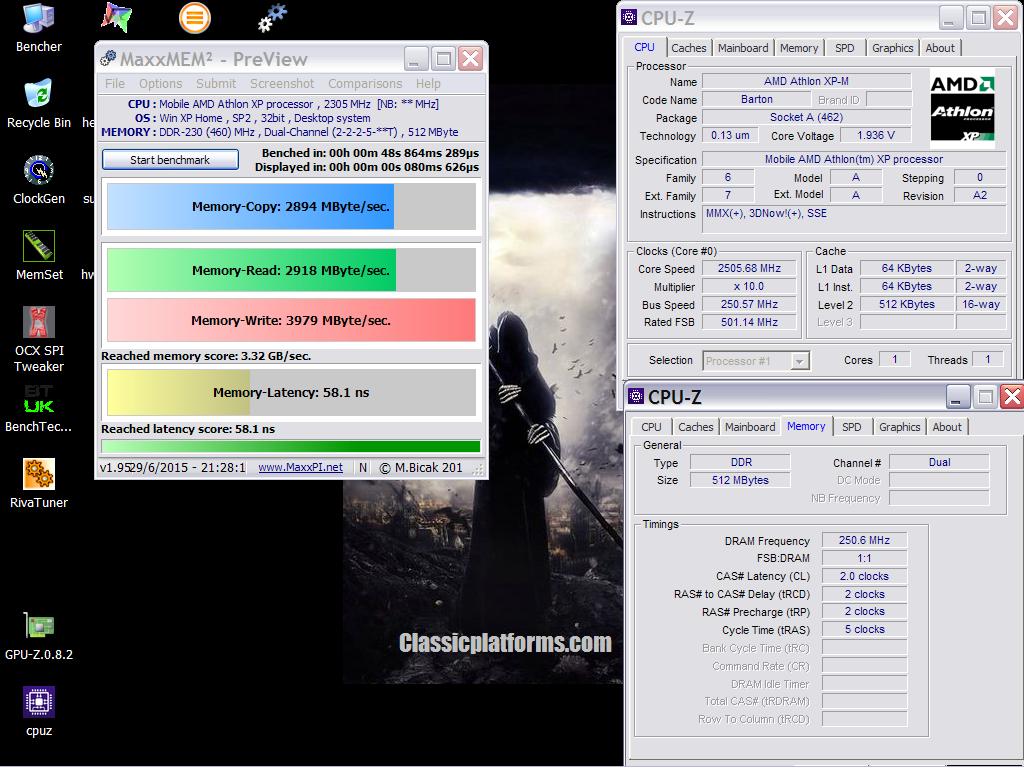Click the Code Name Barton value
The image size is (1024, 768).
(x=756, y=99)
